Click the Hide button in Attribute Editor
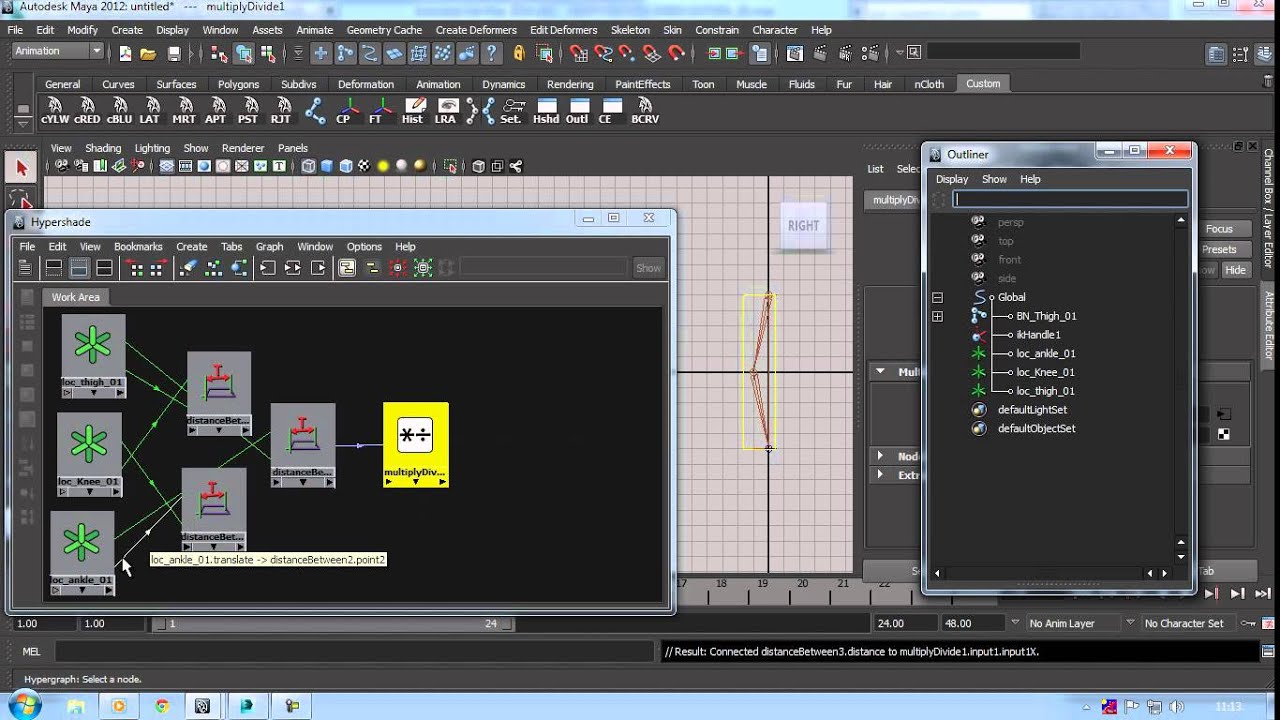The width and height of the screenshot is (1280, 720). pyautogui.click(x=1236, y=270)
